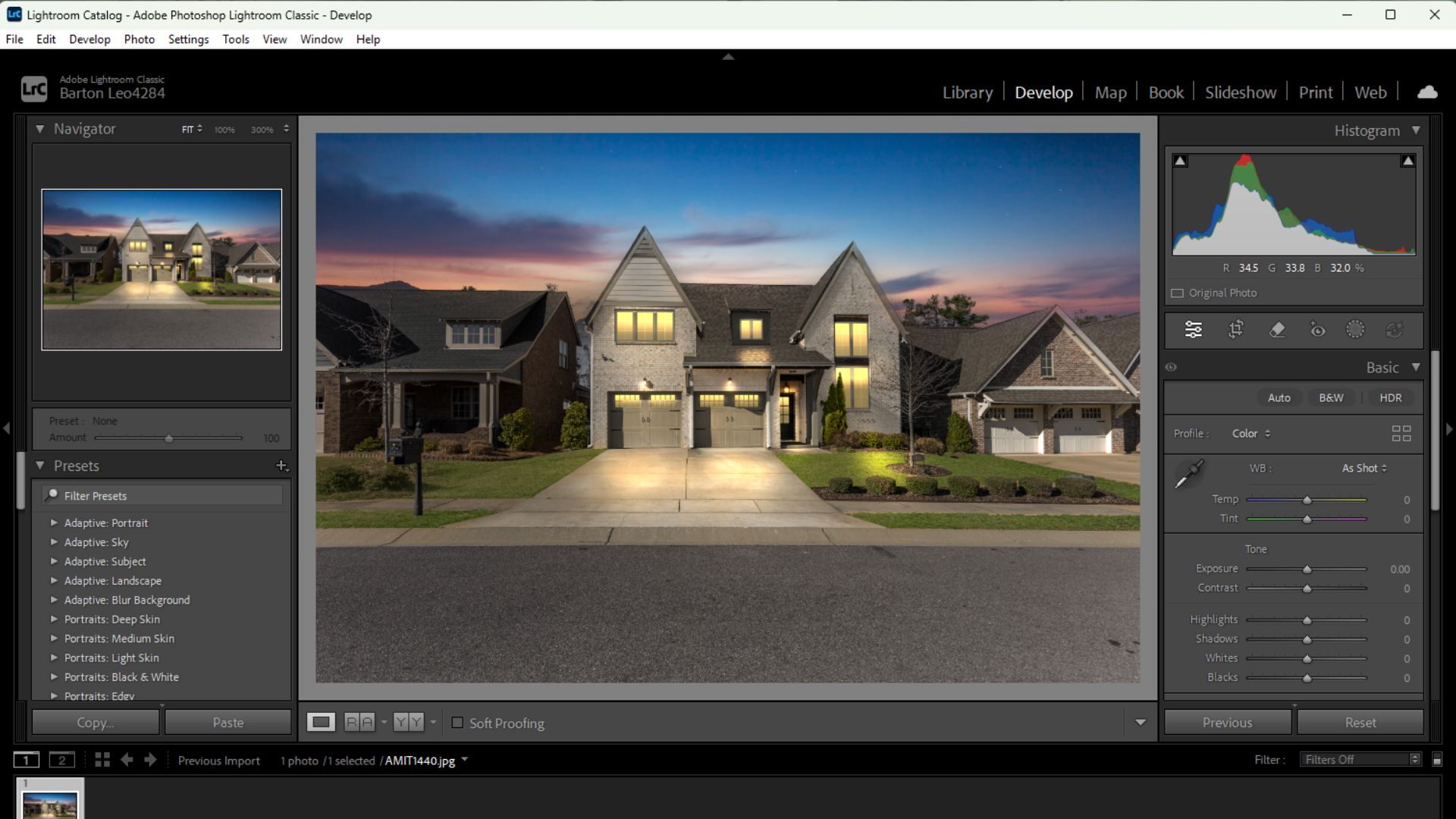Open the WB As Shot dropdown
This screenshot has width=1456, height=819.
1364,468
